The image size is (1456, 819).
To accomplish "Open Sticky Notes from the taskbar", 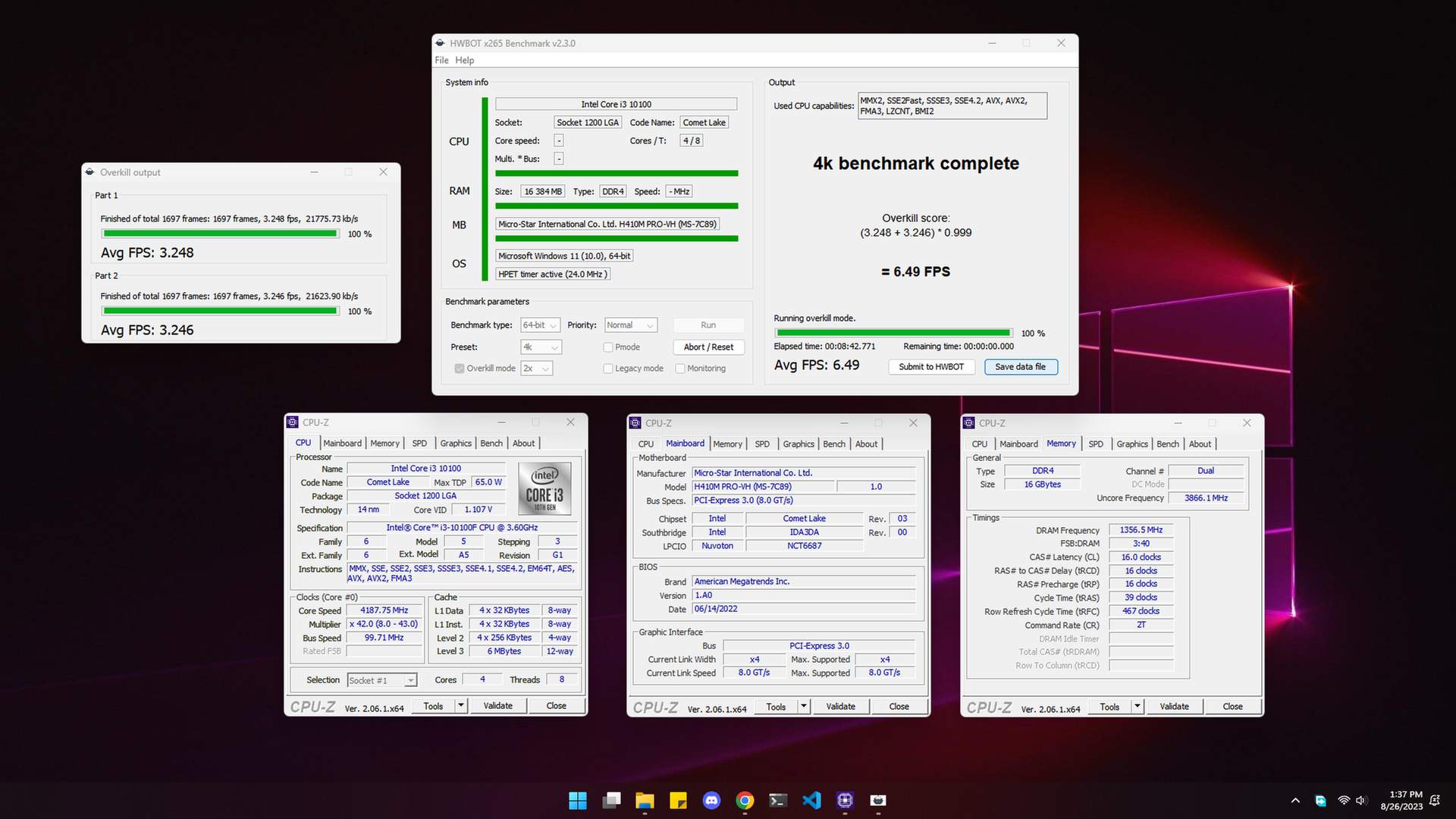I will 678,800.
